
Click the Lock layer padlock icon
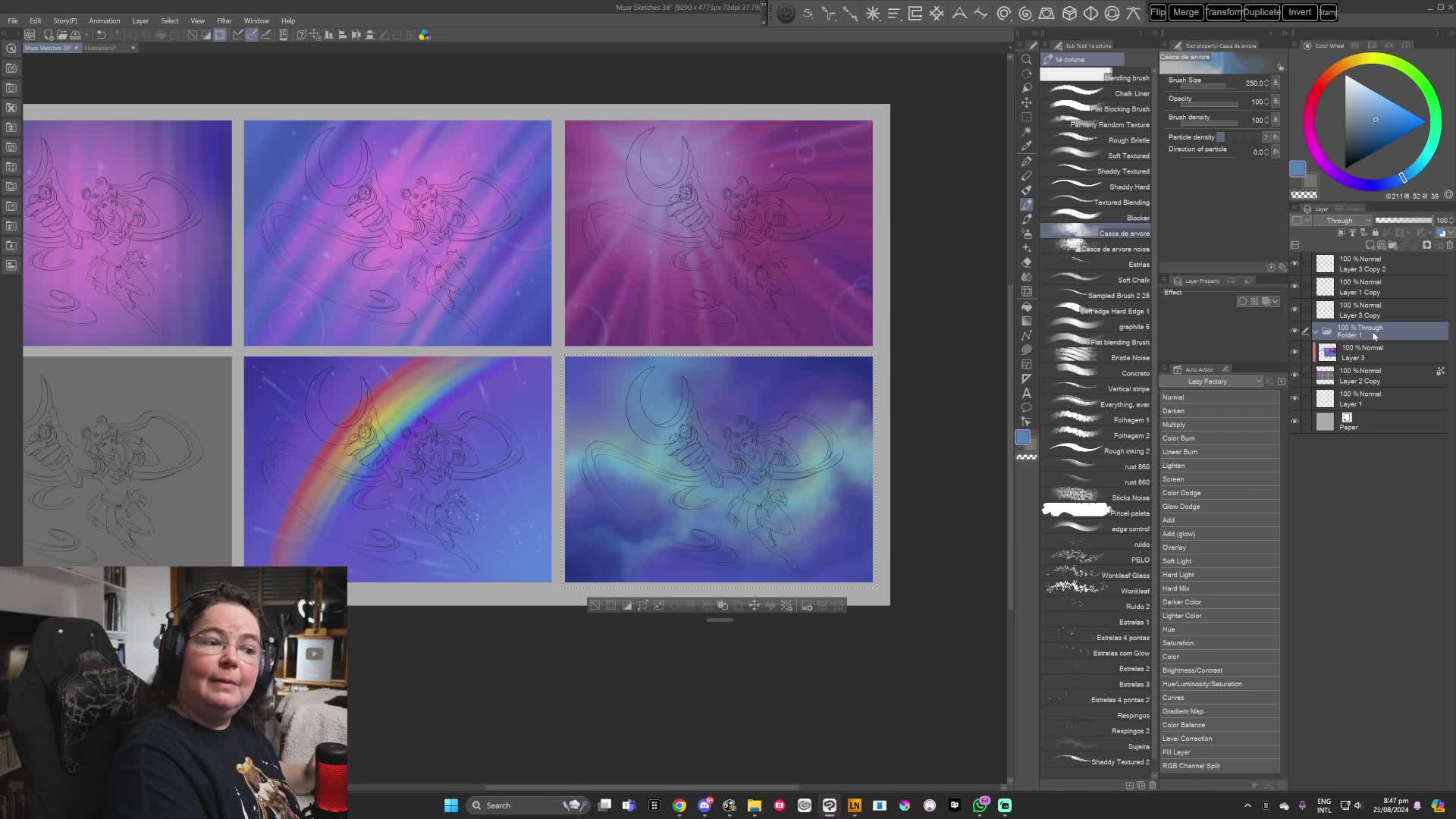(1375, 233)
